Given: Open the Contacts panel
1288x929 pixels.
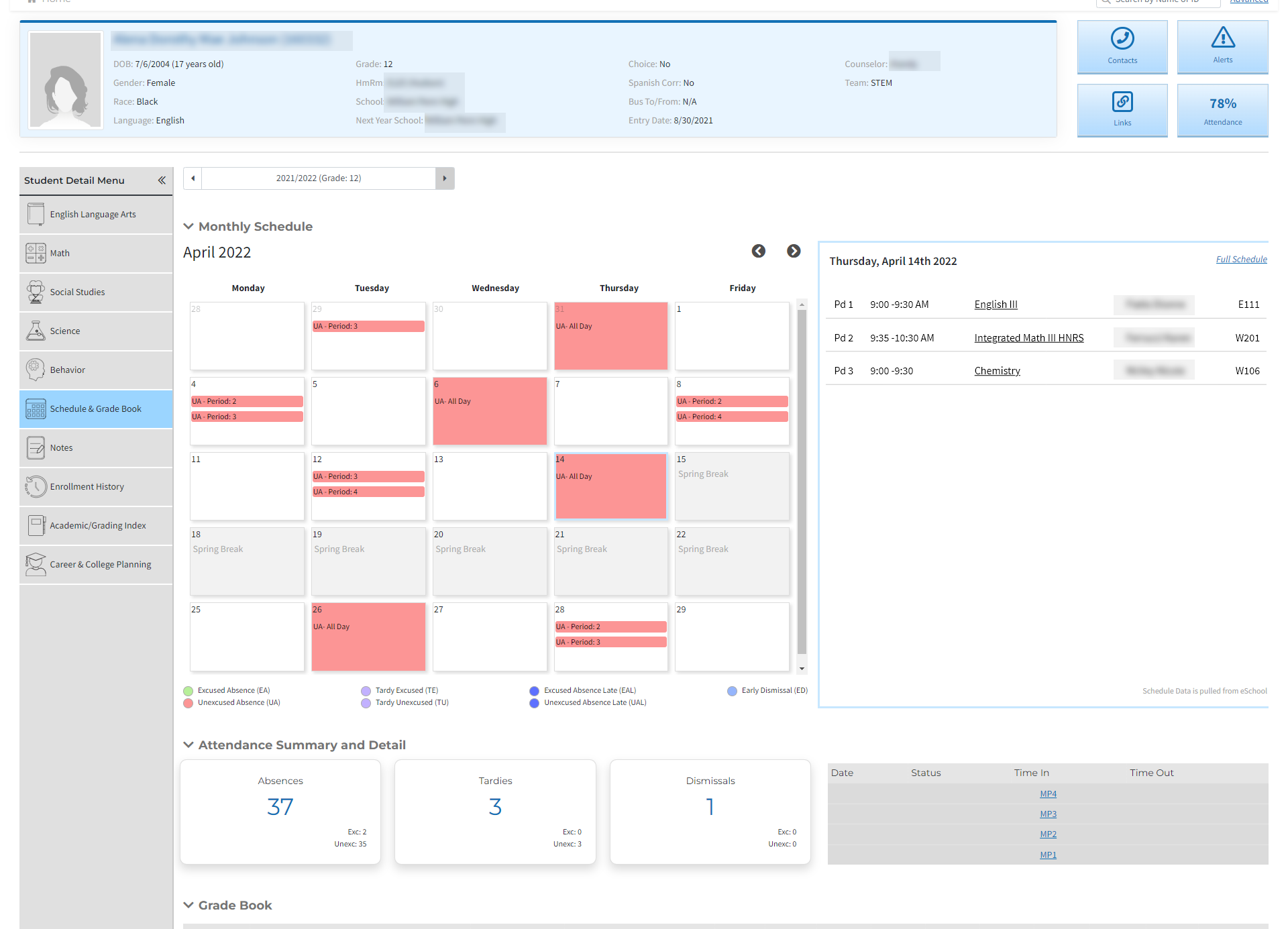Looking at the screenshot, I should [1122, 45].
